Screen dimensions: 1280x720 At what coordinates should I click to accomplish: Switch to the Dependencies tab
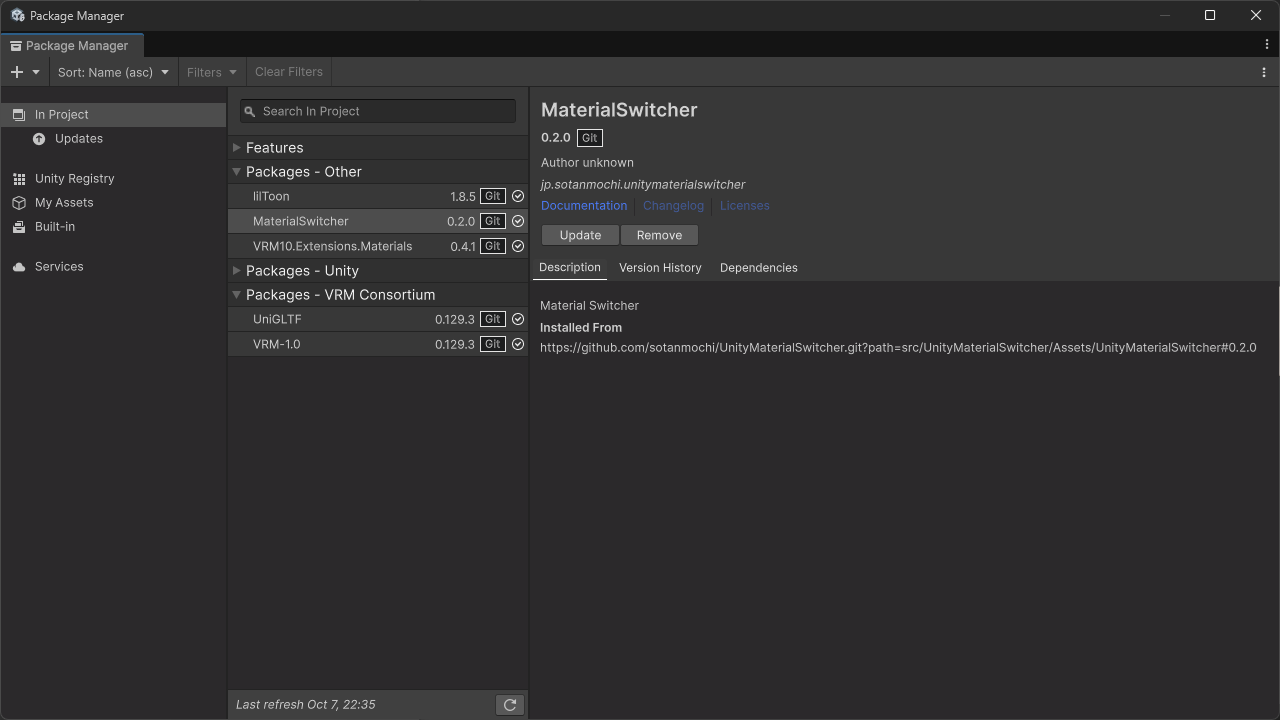tap(758, 268)
